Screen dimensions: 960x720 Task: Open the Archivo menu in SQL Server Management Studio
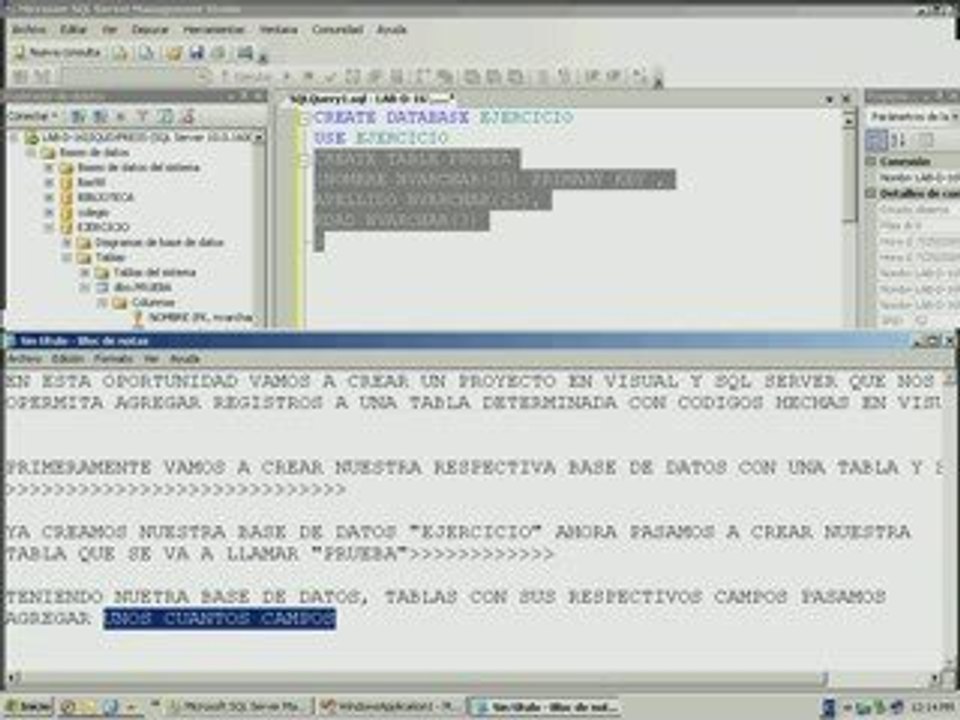29,29
